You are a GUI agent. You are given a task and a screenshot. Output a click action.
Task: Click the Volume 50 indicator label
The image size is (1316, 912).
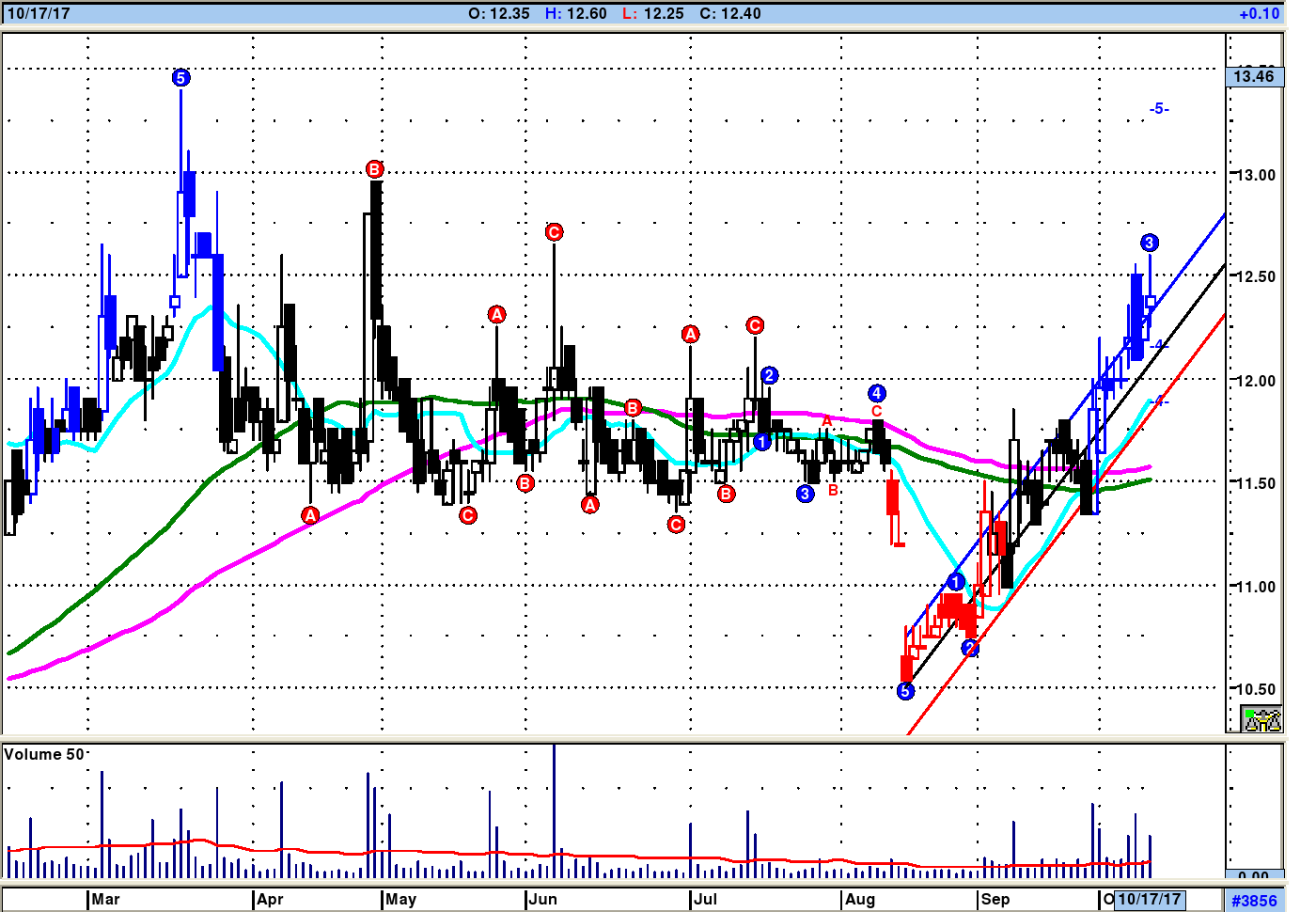pyautogui.click(x=44, y=754)
